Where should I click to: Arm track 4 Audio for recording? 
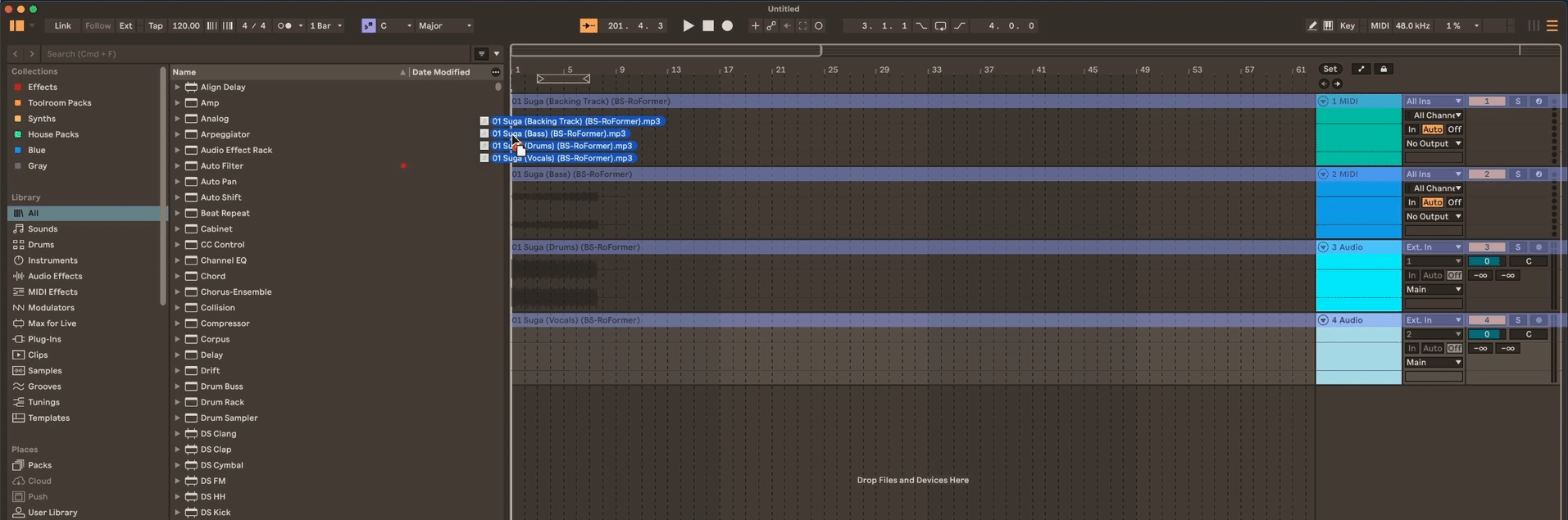pos(1538,320)
